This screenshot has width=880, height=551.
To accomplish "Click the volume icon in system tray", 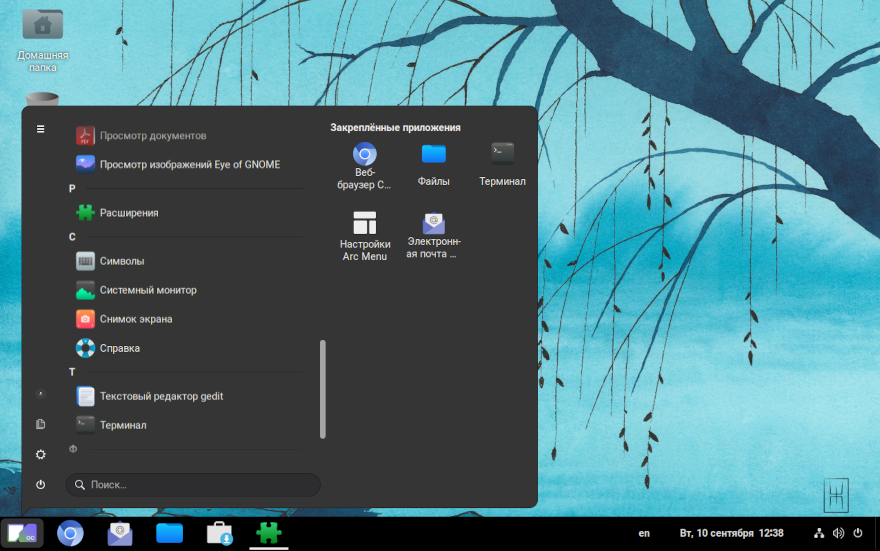I will [838, 533].
